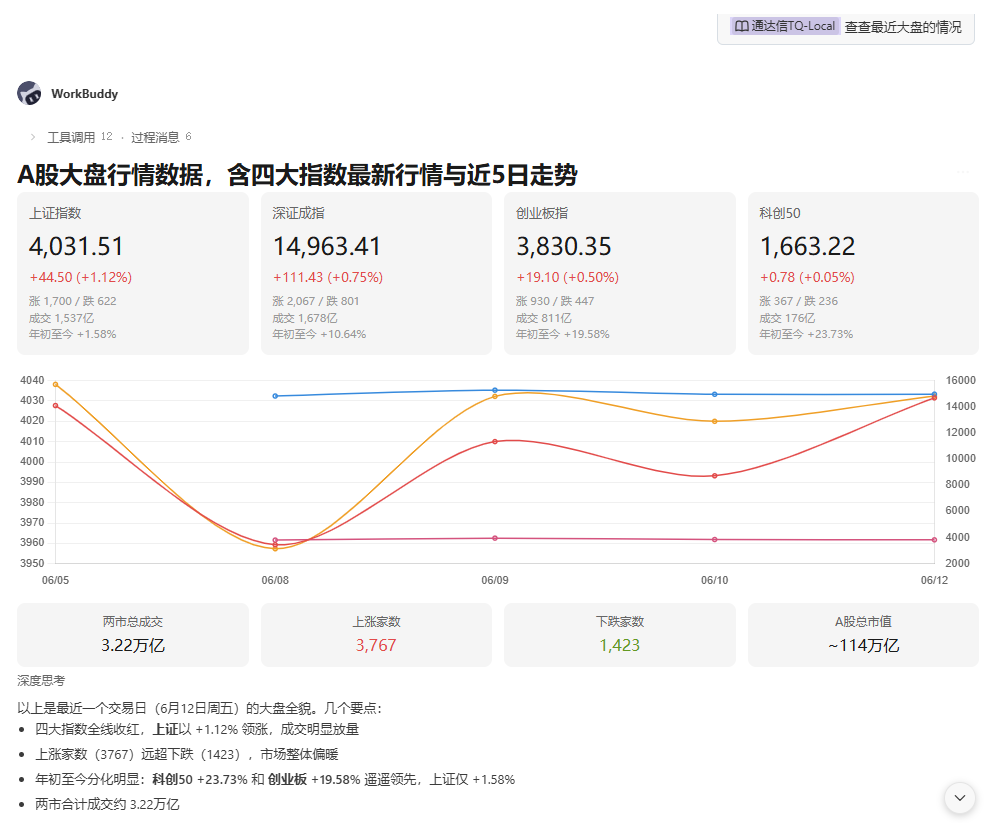This screenshot has height=823, width=992.
Task: Click the WorkBuddy avatar icon
Action: (x=29, y=93)
